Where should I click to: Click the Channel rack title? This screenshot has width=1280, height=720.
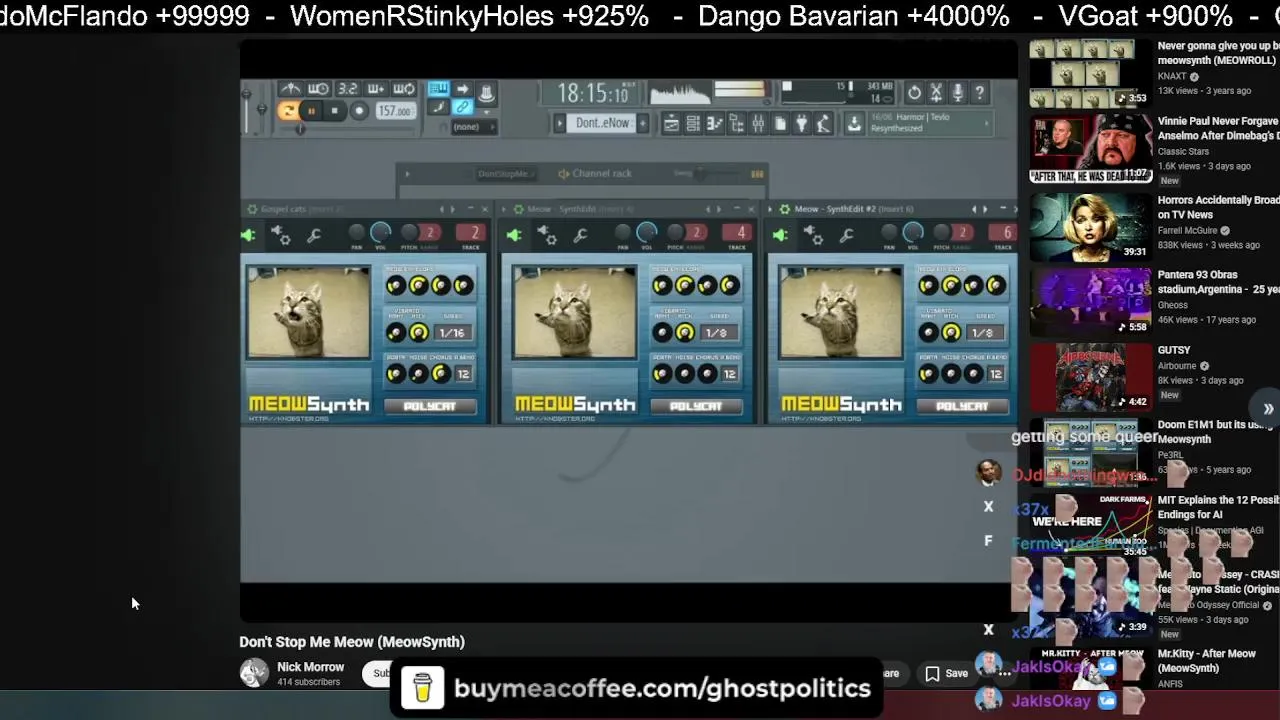[x=602, y=174]
